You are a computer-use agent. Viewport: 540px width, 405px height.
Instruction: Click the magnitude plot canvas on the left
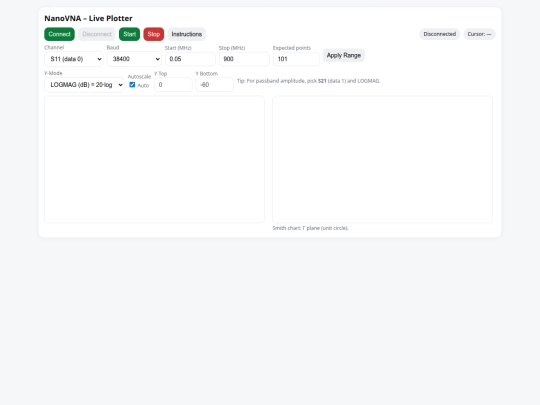coord(154,159)
